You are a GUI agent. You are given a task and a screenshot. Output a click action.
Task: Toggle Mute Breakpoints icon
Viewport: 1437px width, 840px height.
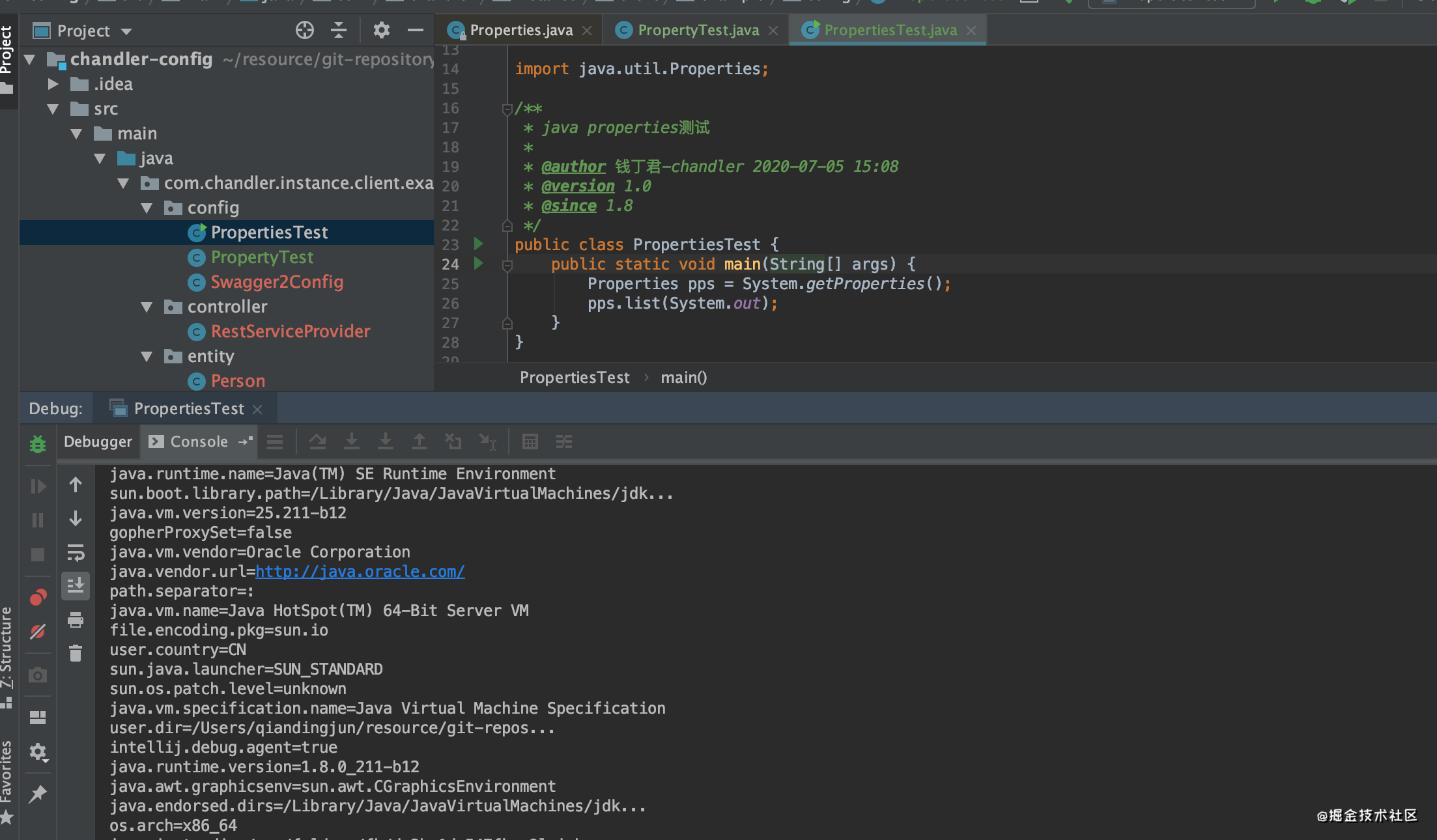(x=38, y=631)
